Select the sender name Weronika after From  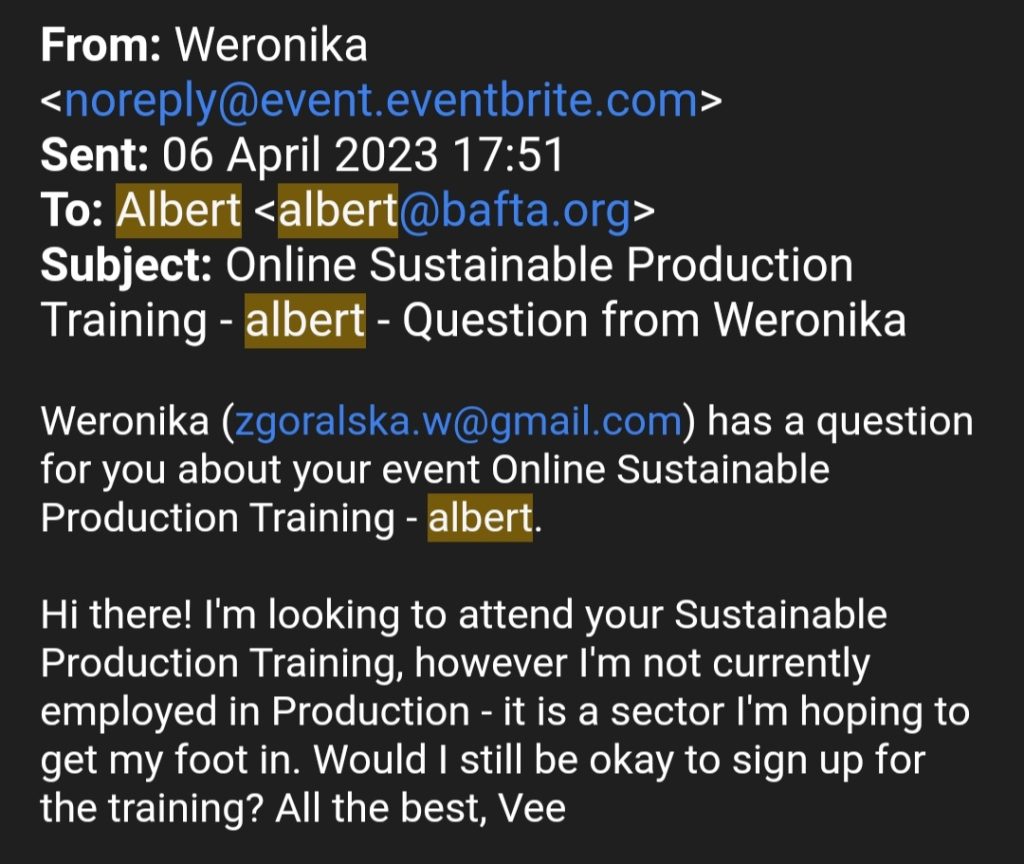tap(272, 45)
